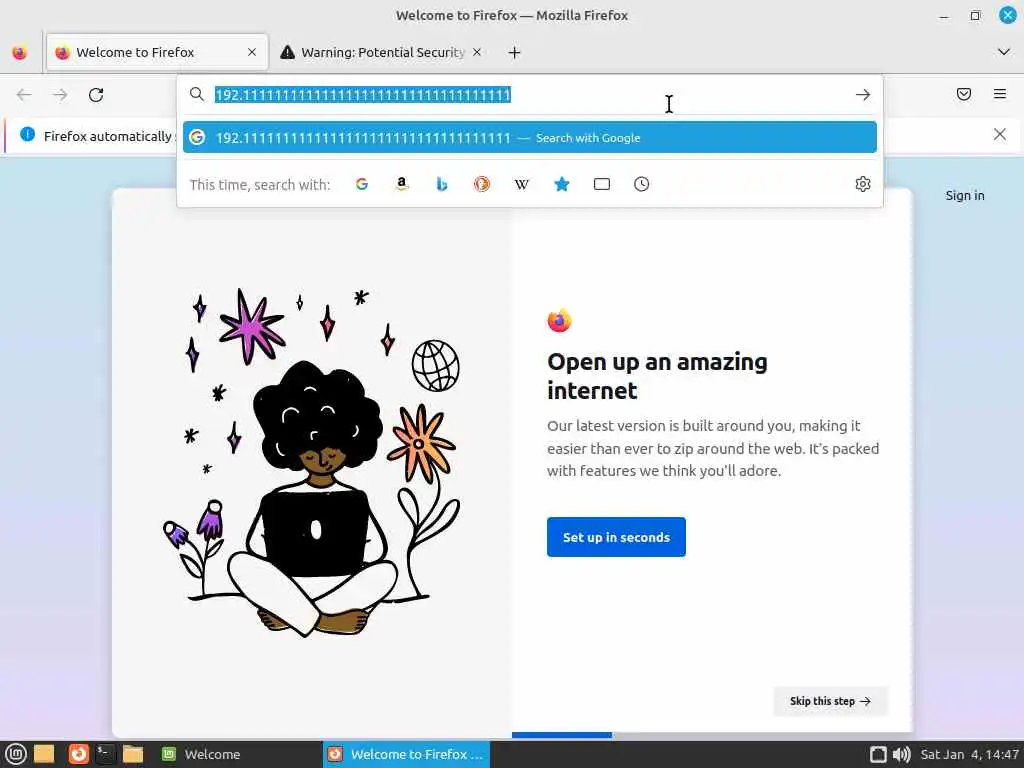1024x768 pixels.
Task: Open the file manager folder in taskbar
Action: (x=133, y=754)
